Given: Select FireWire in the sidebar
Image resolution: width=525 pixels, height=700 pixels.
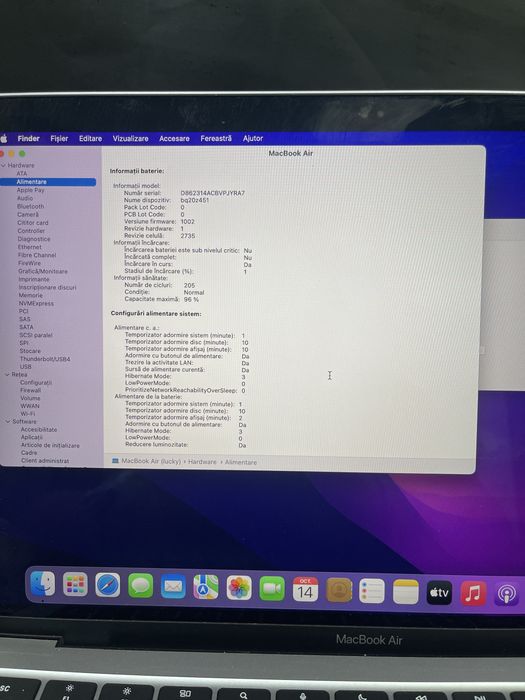Looking at the screenshot, I should [29, 263].
